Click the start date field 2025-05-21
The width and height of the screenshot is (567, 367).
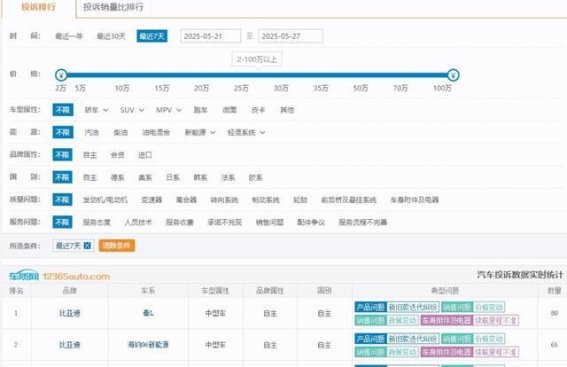tap(210, 36)
